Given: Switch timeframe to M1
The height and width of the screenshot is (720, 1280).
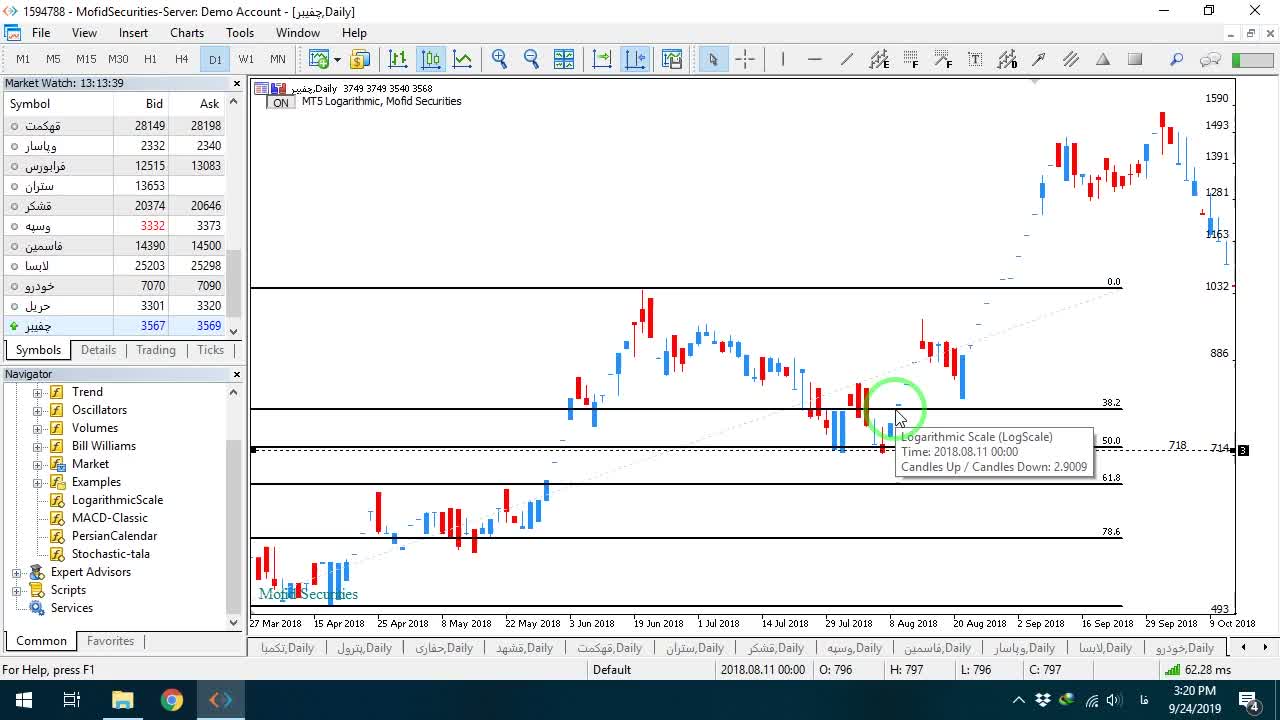Looking at the screenshot, I should coord(23,59).
